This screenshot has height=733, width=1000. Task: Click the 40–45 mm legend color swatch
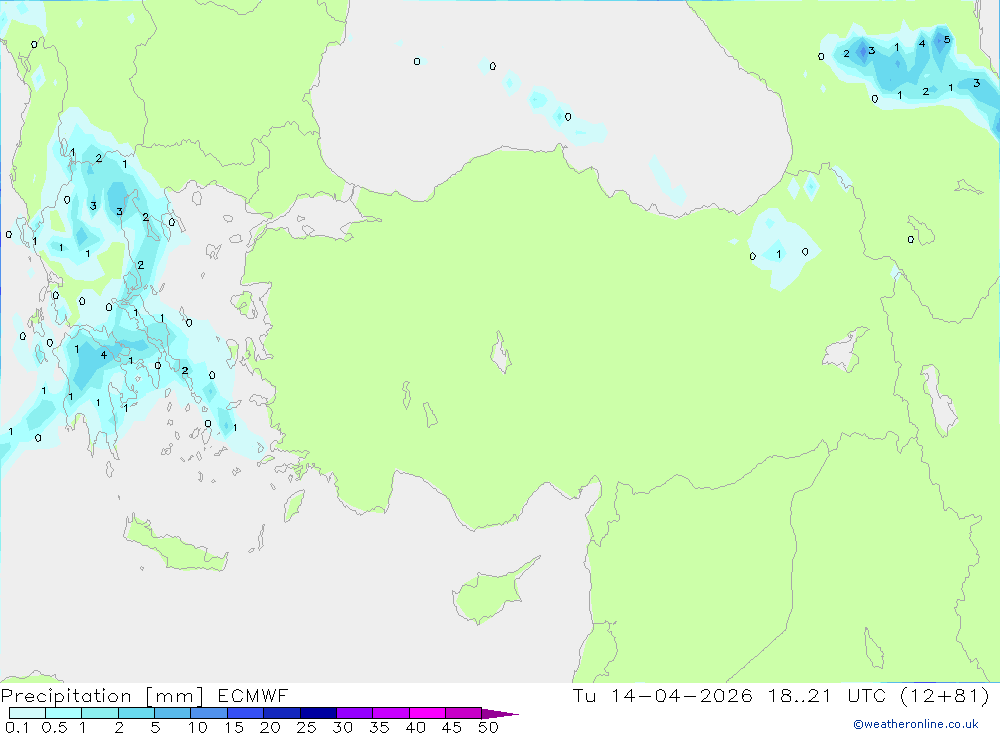tap(427, 713)
